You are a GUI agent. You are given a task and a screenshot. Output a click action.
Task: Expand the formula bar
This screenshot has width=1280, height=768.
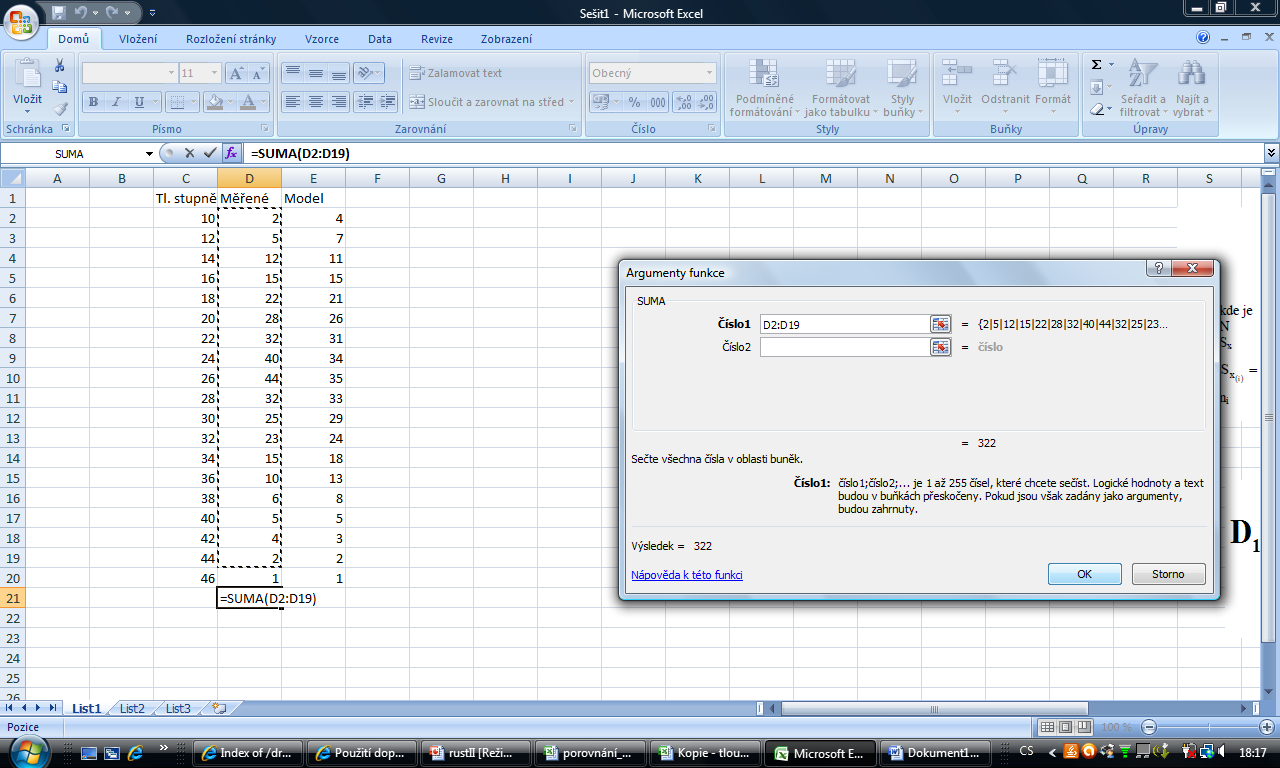[1272, 153]
